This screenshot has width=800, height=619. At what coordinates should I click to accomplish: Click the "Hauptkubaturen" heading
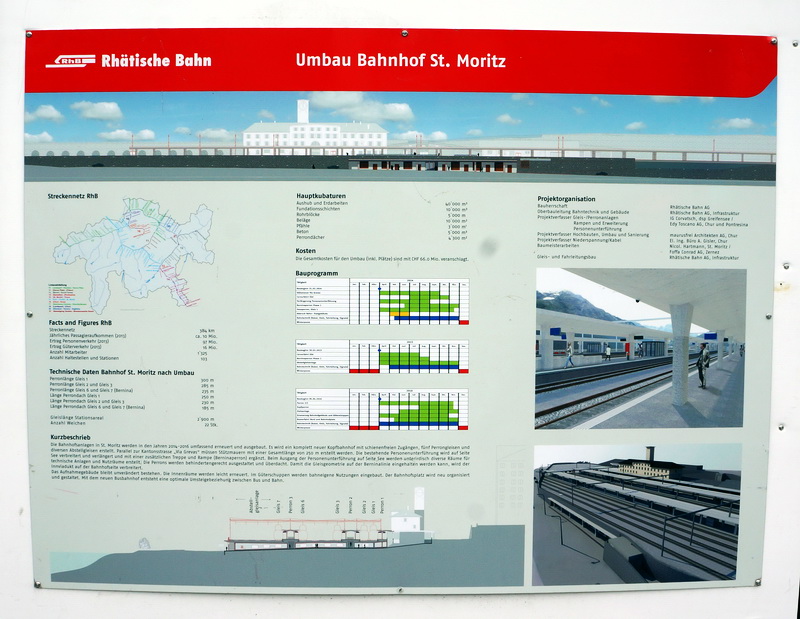pos(321,196)
